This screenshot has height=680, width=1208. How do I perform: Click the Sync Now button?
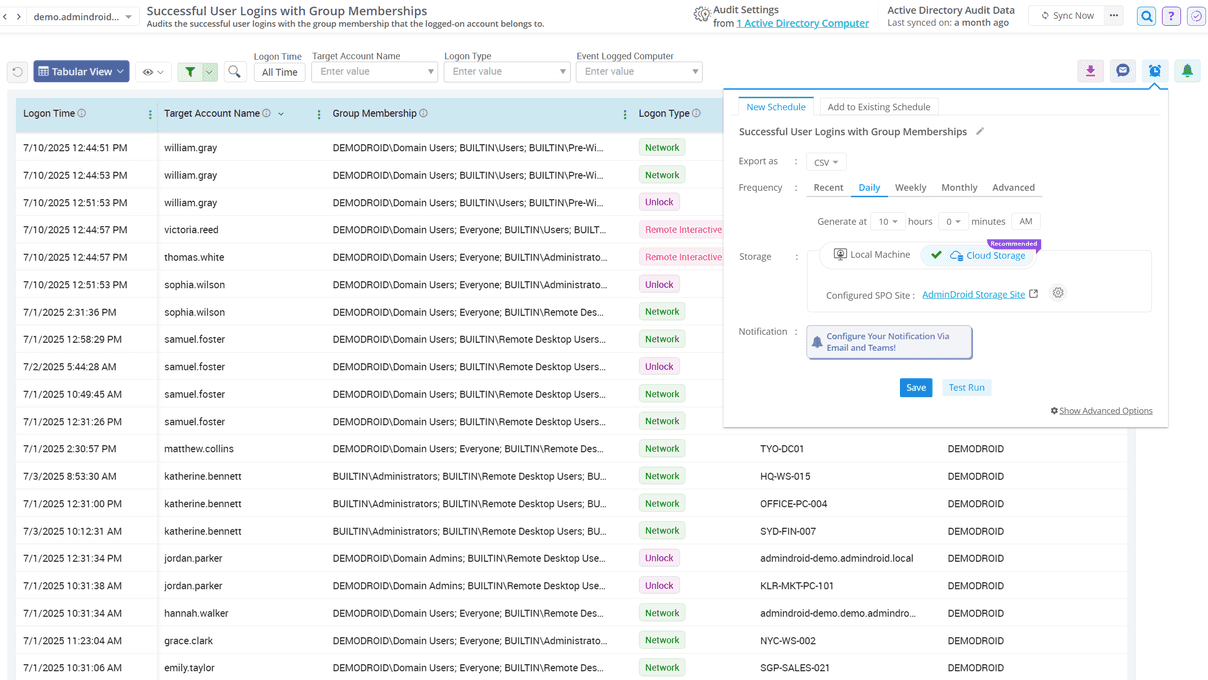pyautogui.click(x=1066, y=16)
